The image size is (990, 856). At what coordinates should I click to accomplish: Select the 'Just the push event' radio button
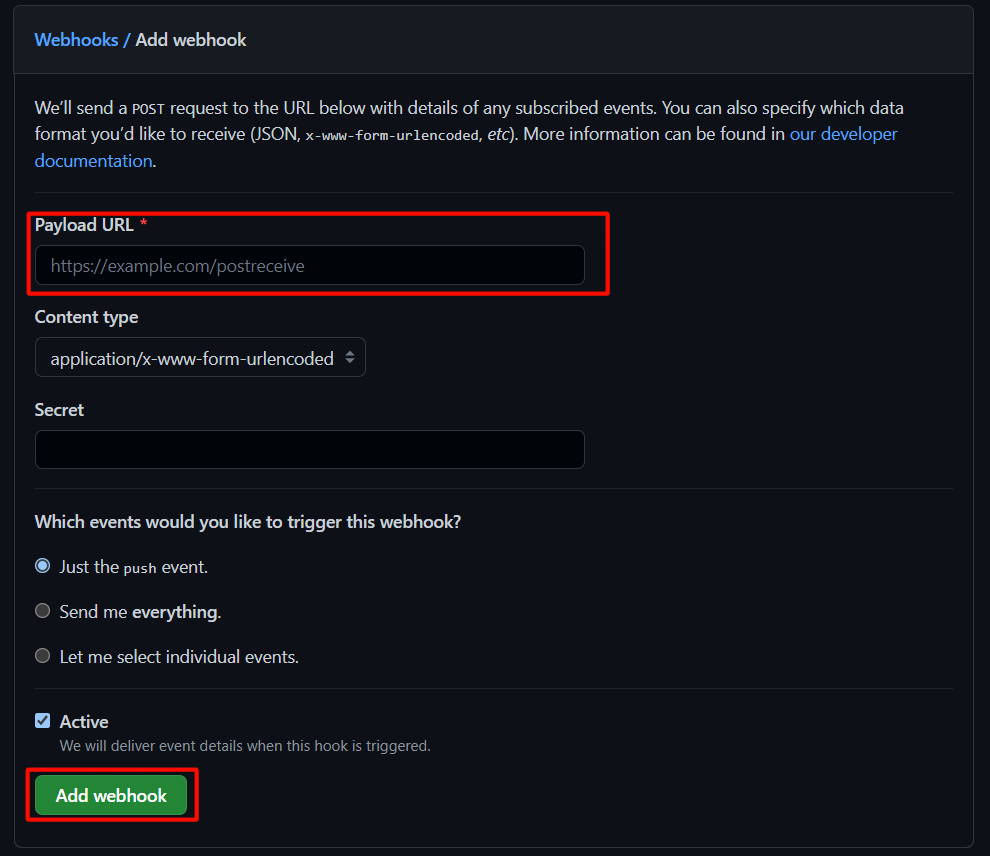point(42,566)
